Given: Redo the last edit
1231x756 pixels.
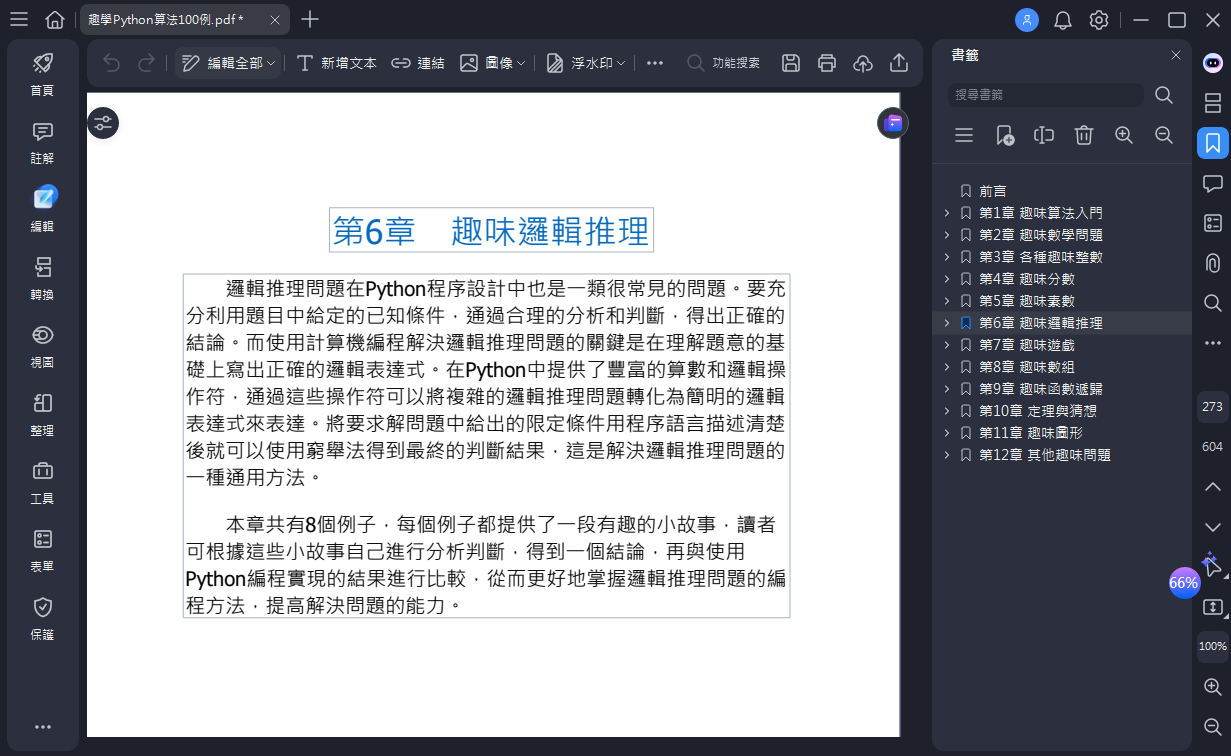Looking at the screenshot, I should (x=146, y=63).
